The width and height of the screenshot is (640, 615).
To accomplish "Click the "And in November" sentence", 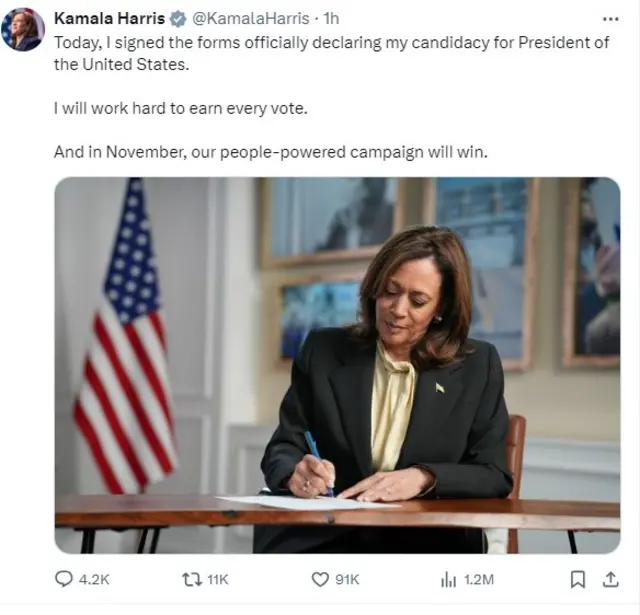I will [x=270, y=152].
